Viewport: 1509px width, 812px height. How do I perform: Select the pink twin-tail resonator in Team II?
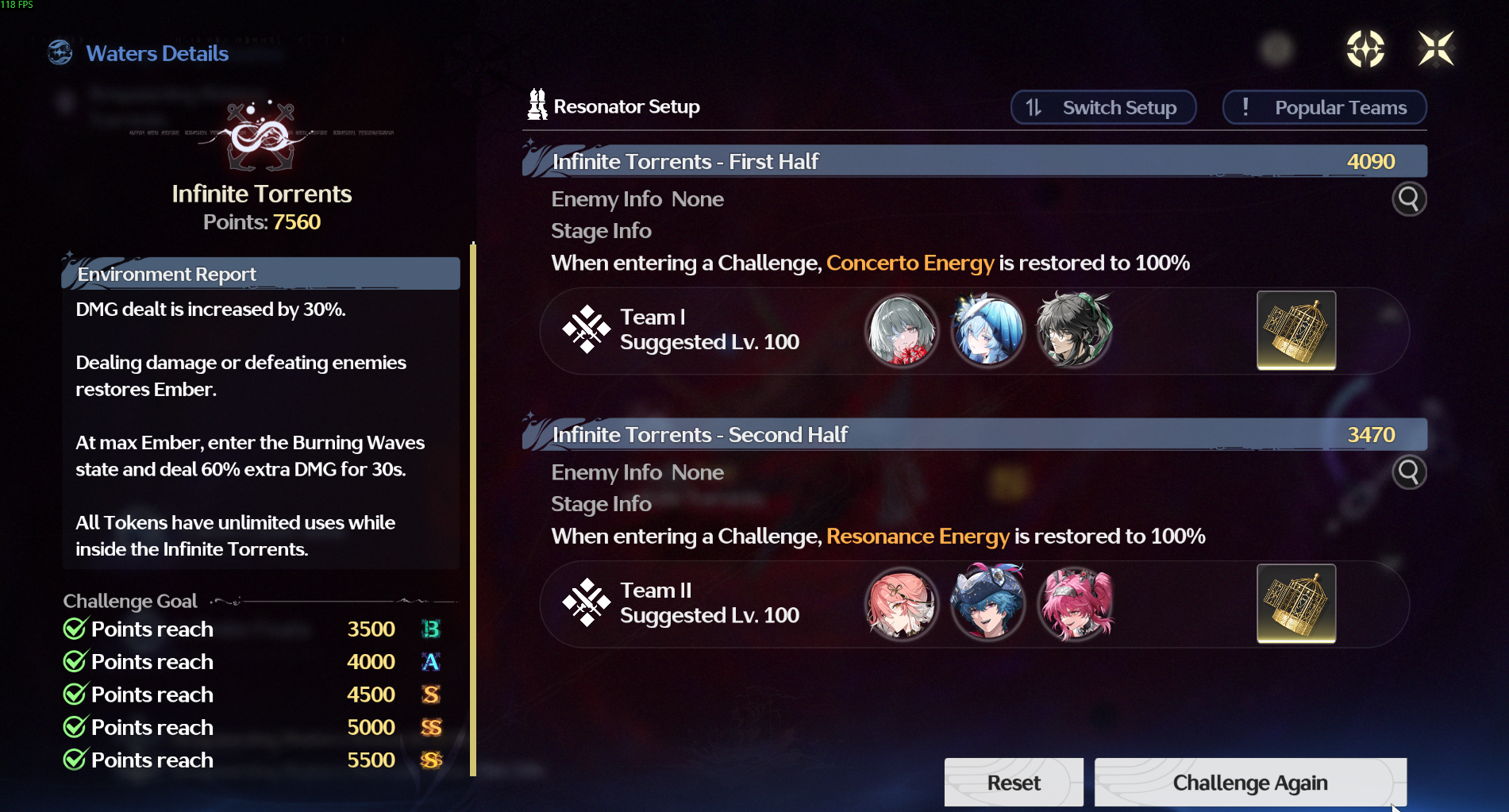pos(1075,603)
